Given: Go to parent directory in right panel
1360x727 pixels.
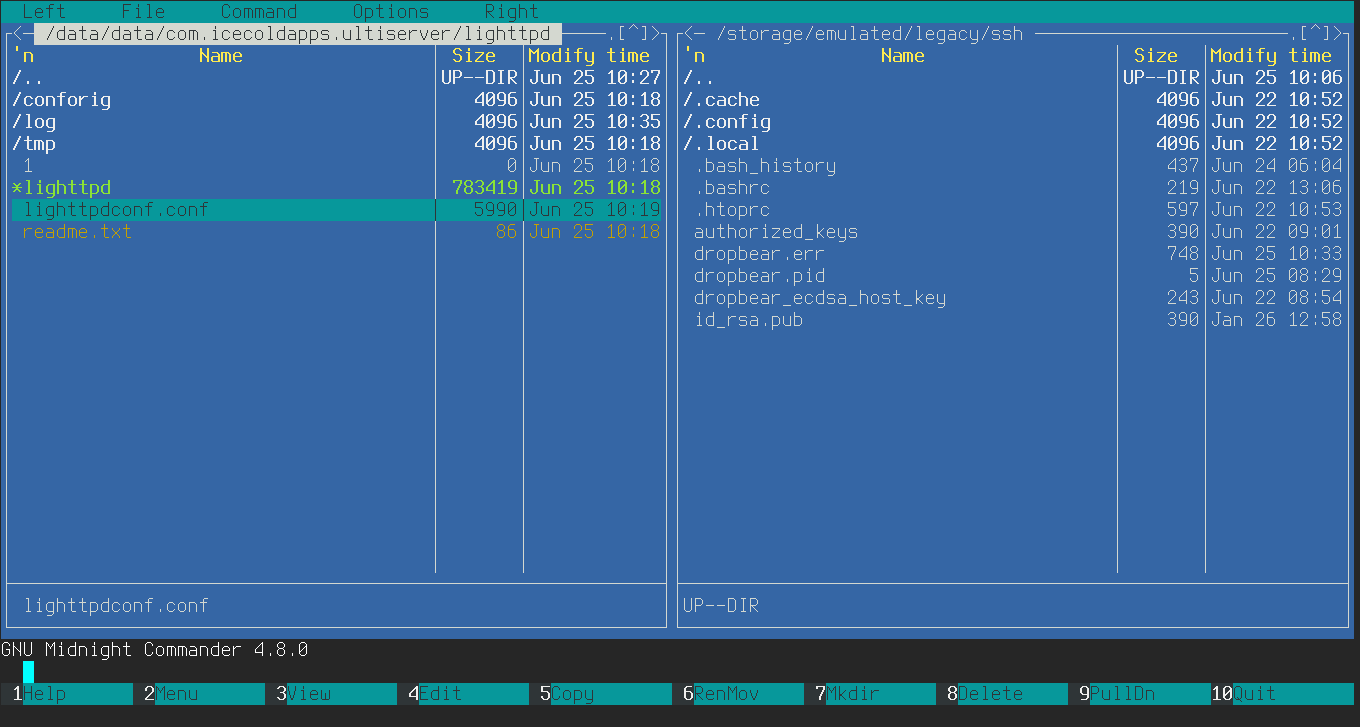Looking at the screenshot, I should [x=698, y=78].
